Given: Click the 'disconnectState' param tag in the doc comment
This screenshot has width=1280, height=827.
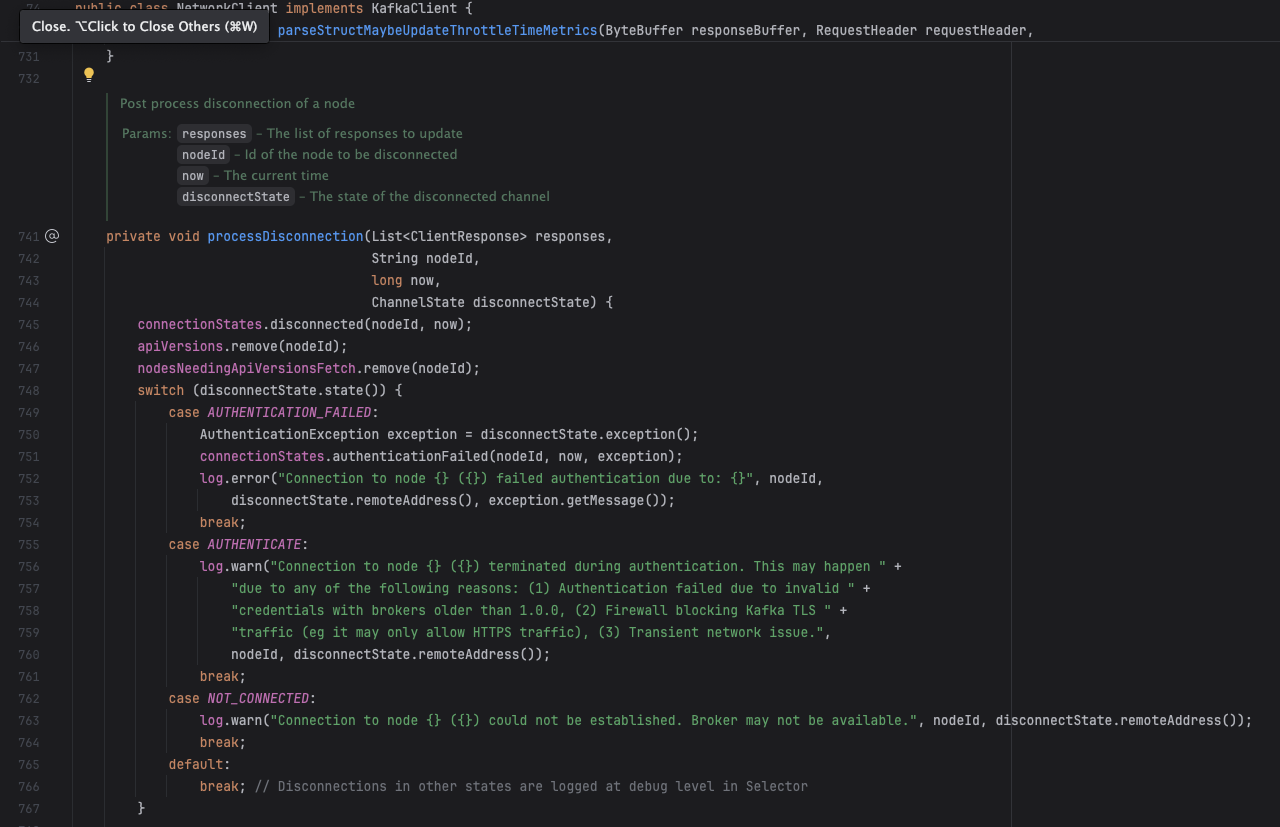Looking at the screenshot, I should coord(236,197).
